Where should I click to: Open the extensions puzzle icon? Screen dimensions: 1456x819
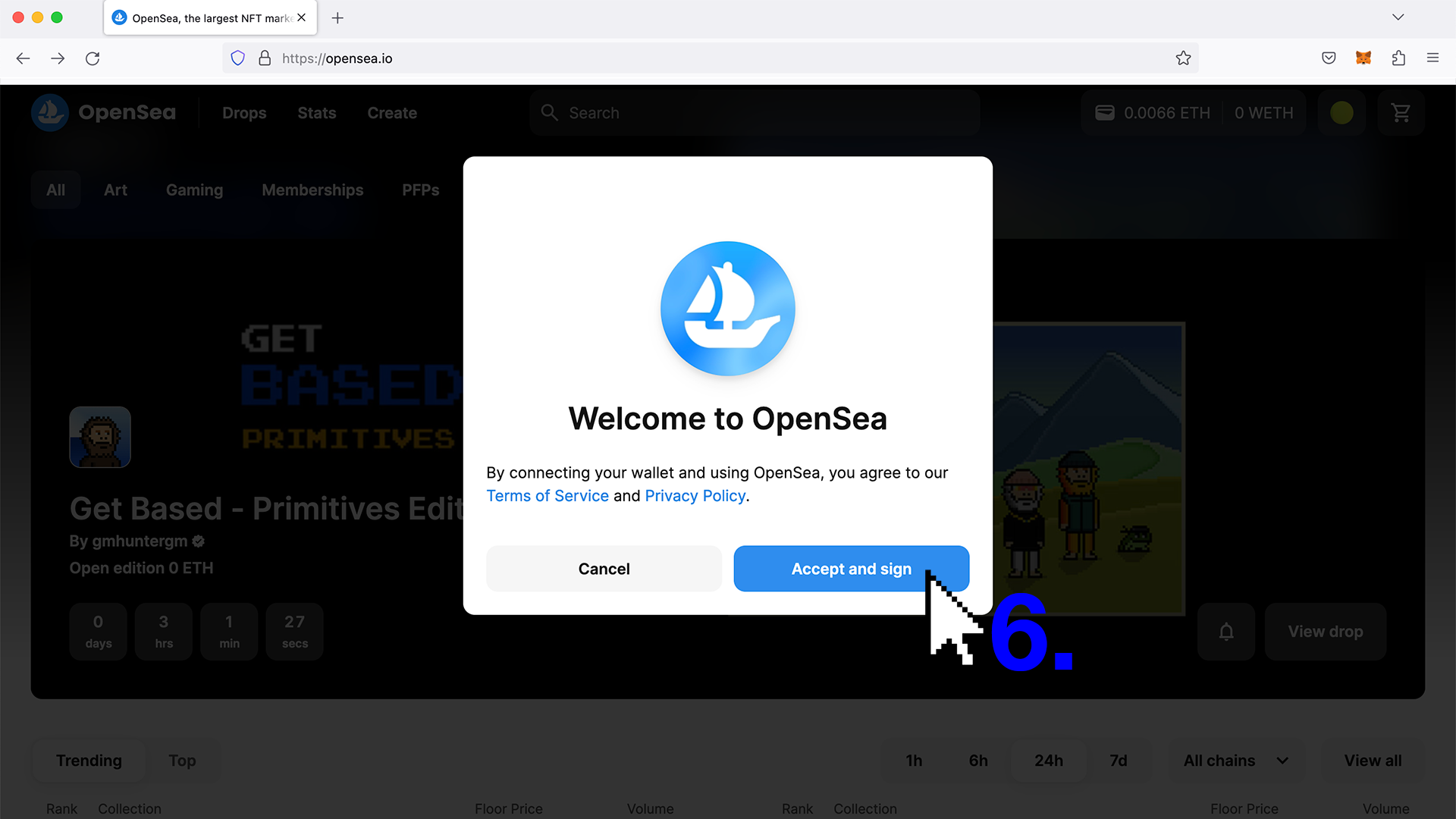[1398, 58]
